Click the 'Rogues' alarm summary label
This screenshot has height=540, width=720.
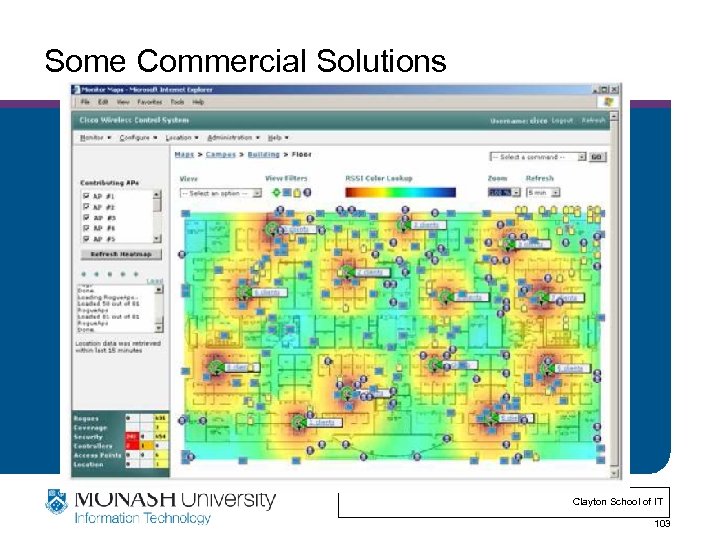[x=86, y=419]
